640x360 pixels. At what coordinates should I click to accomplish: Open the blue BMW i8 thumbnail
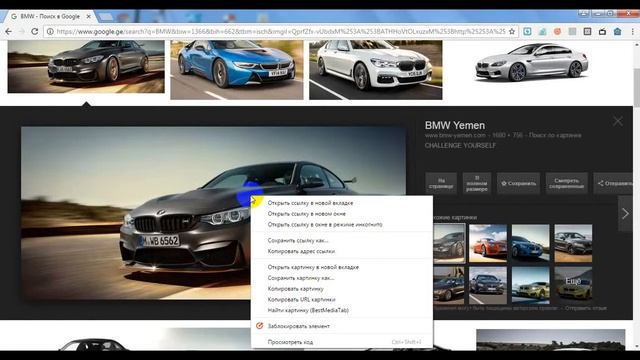tap(237, 69)
